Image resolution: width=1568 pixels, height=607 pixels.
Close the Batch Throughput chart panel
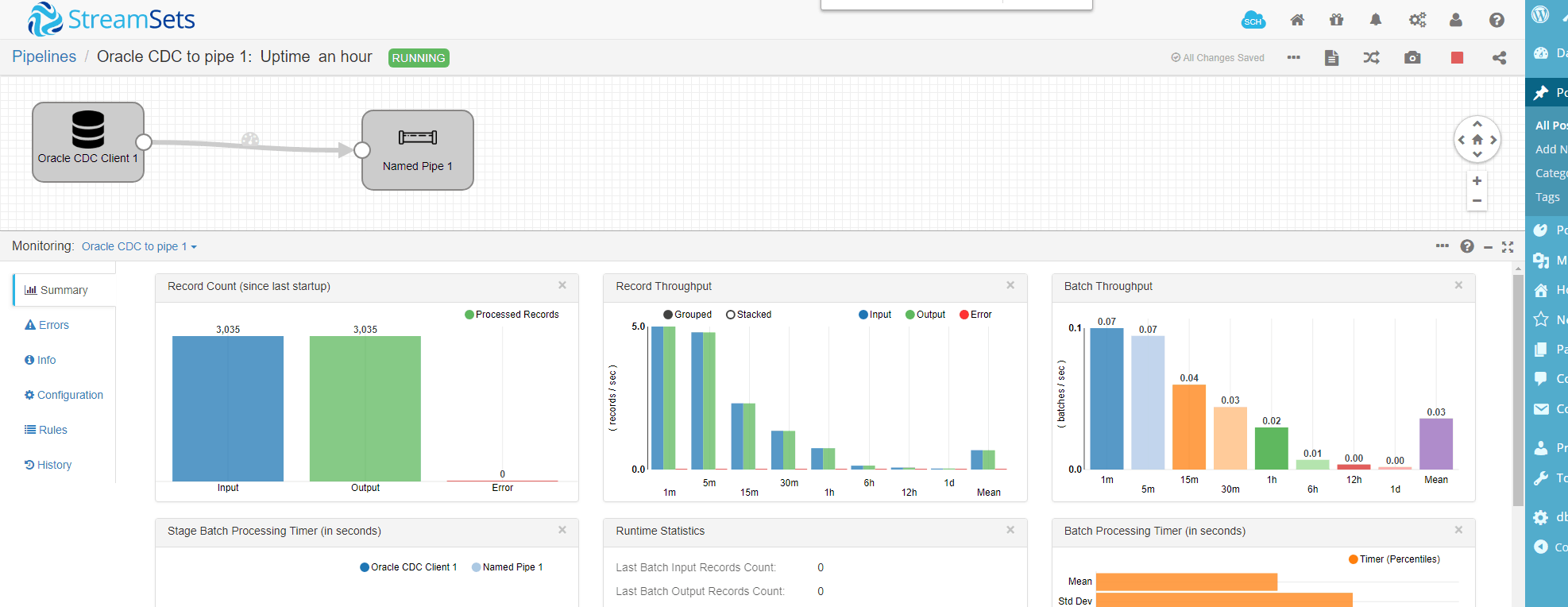(1458, 285)
